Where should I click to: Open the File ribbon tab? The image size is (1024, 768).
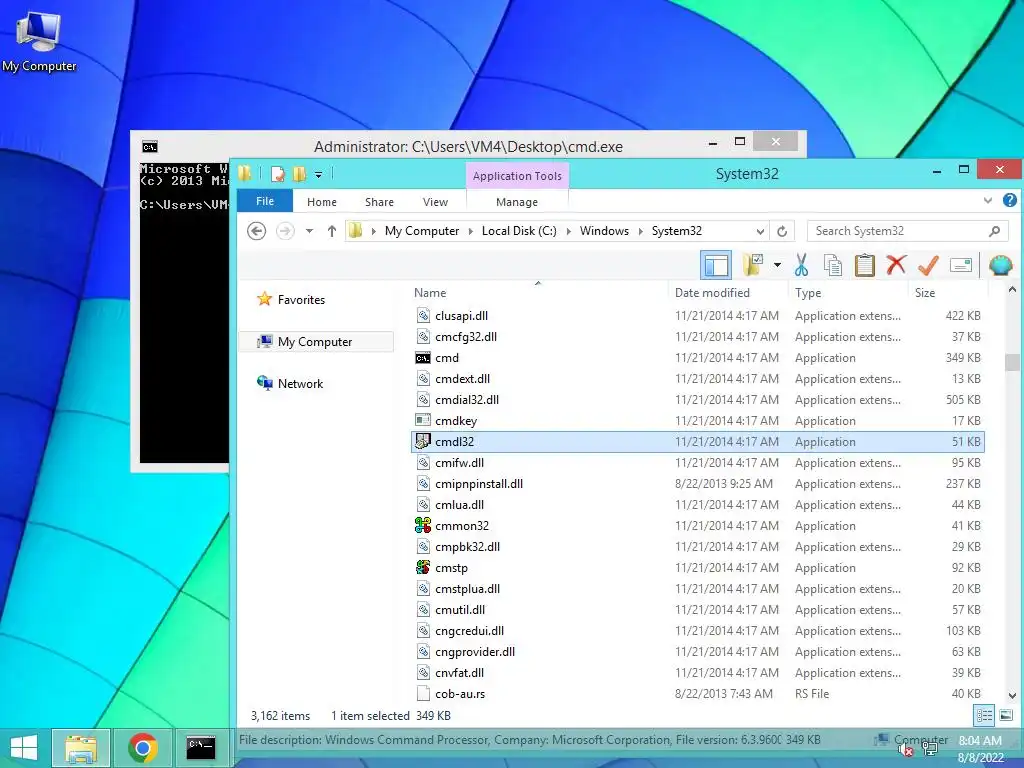pyautogui.click(x=265, y=201)
